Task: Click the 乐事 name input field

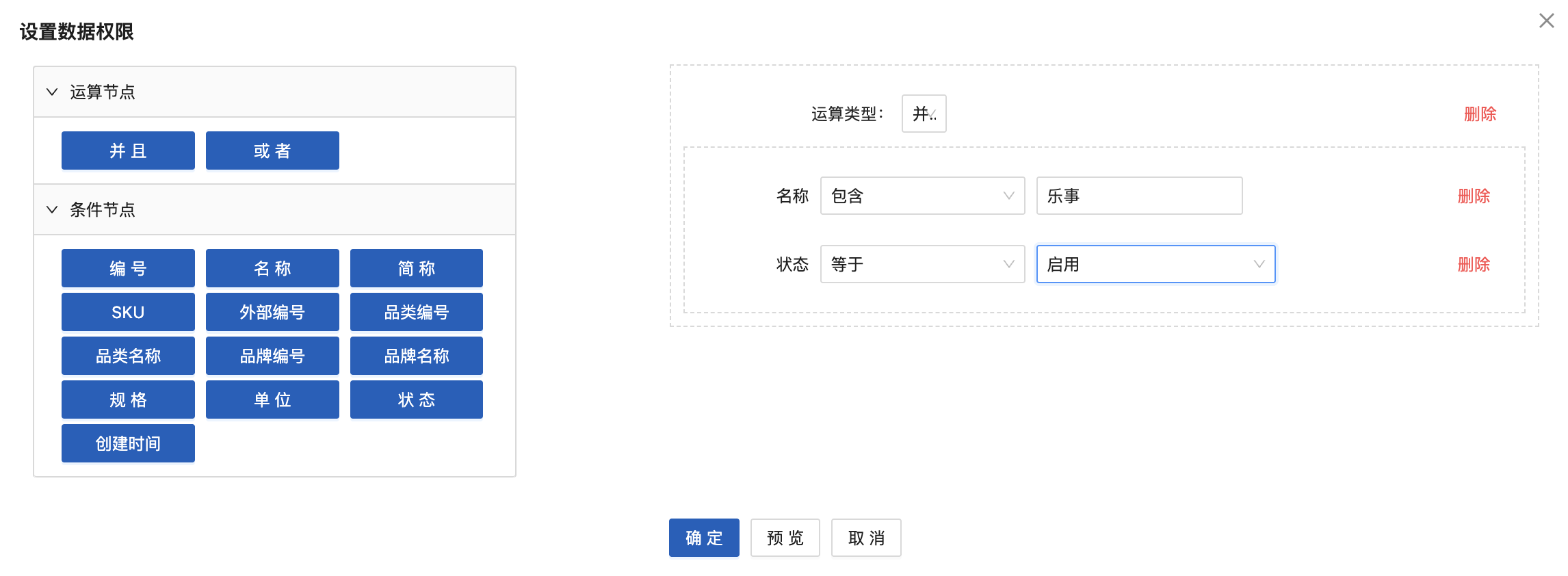Action: 1138,196
